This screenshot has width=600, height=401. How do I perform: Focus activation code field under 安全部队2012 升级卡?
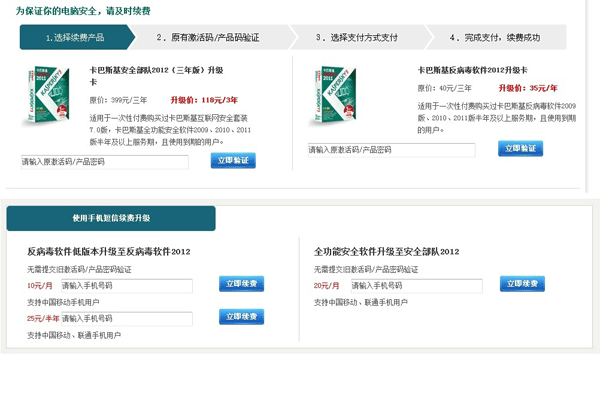[104, 162]
